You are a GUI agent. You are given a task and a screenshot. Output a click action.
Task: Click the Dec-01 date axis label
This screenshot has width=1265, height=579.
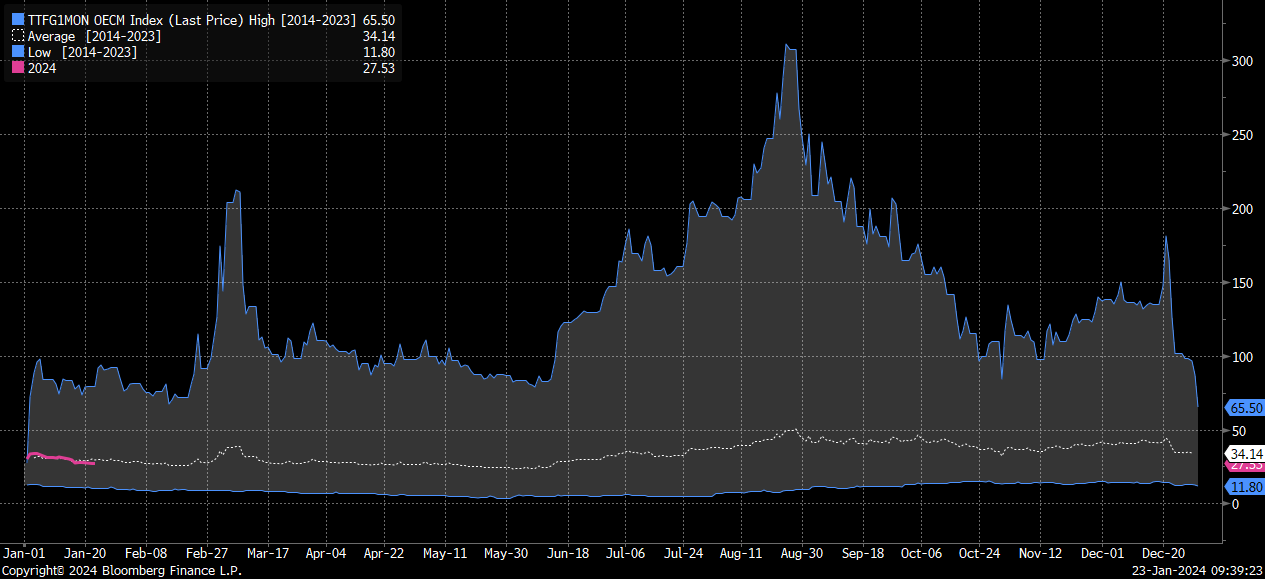tap(1101, 552)
